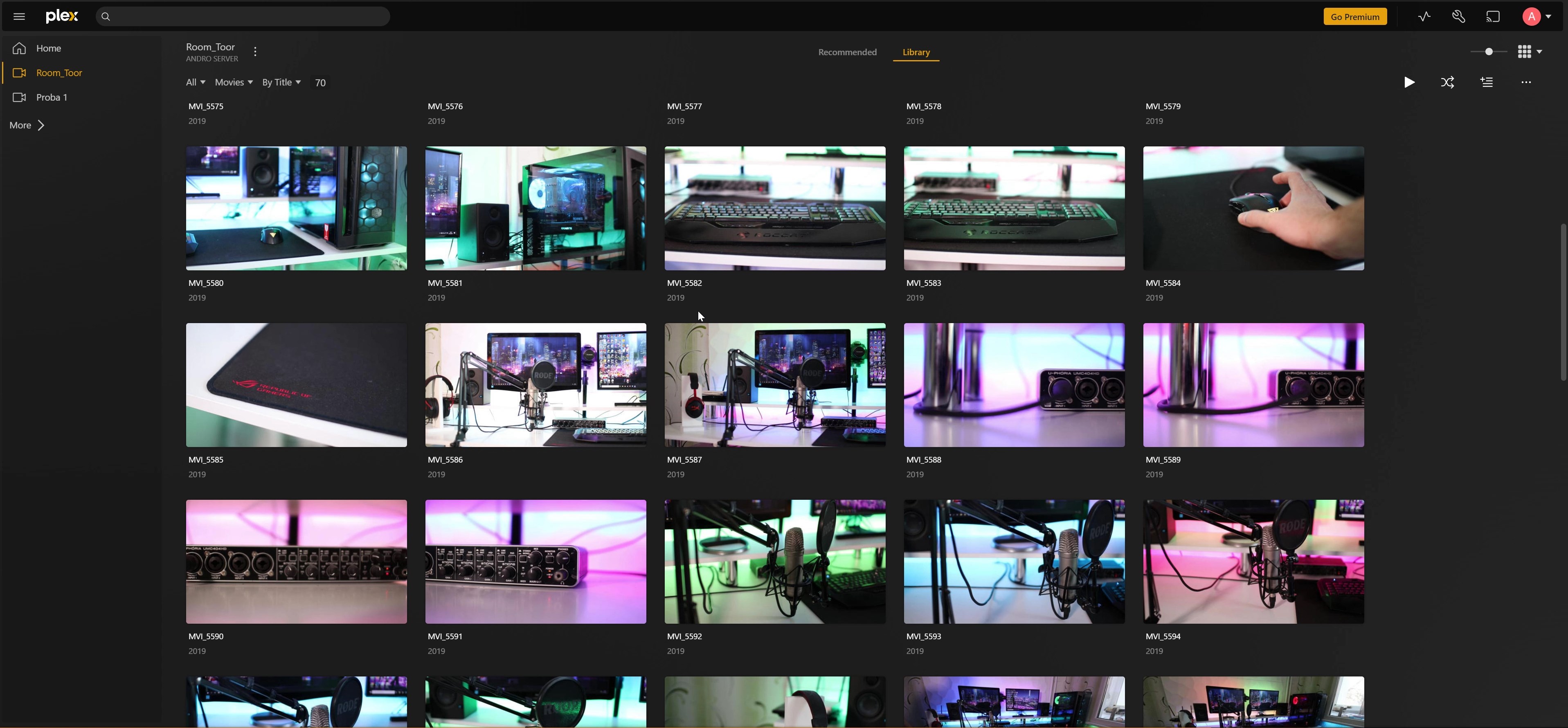Click the Room_Toor sidebar camera icon
The width and height of the screenshot is (1568, 728).
(20, 72)
